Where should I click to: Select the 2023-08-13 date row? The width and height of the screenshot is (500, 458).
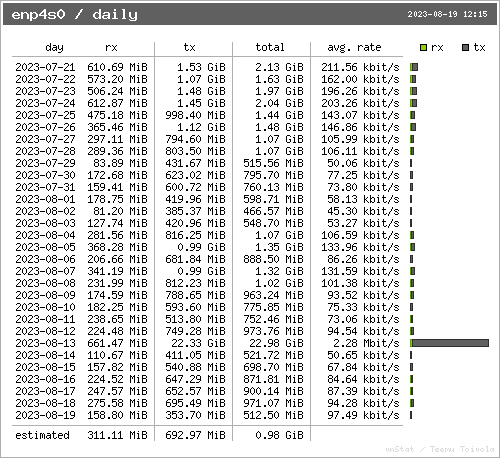click(x=207, y=343)
